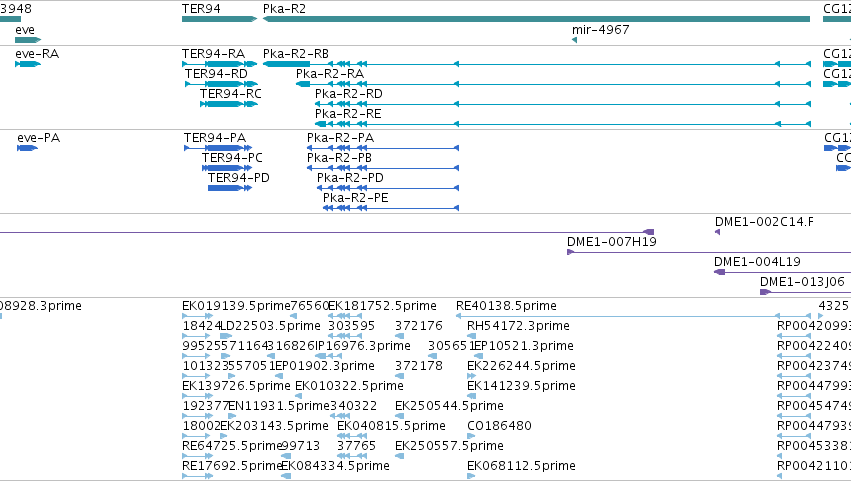The width and height of the screenshot is (851, 481).
Task: Open EST EK226244.5prime
Action: click(472, 377)
